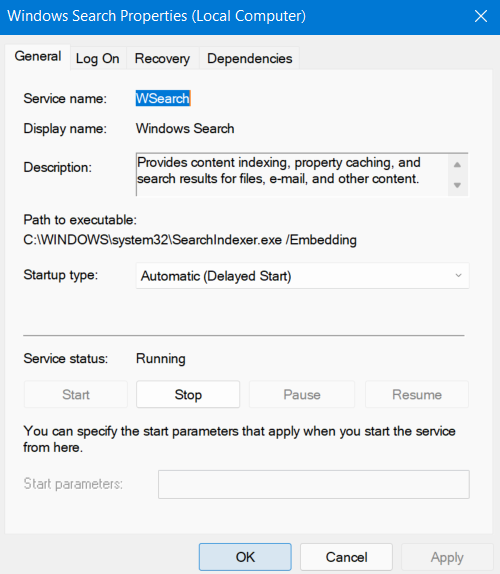Stop the Windows Search service
This screenshot has width=500, height=574.
click(x=188, y=395)
